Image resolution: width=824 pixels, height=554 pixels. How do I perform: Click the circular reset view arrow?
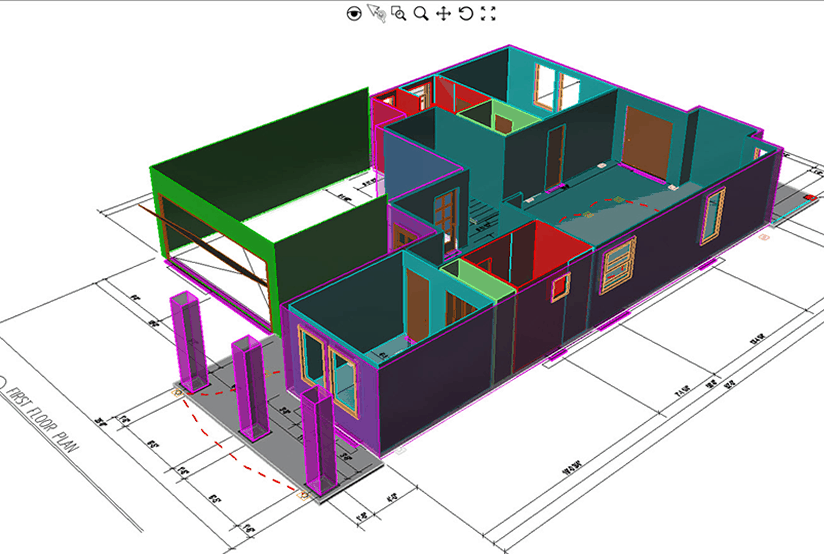(x=466, y=13)
